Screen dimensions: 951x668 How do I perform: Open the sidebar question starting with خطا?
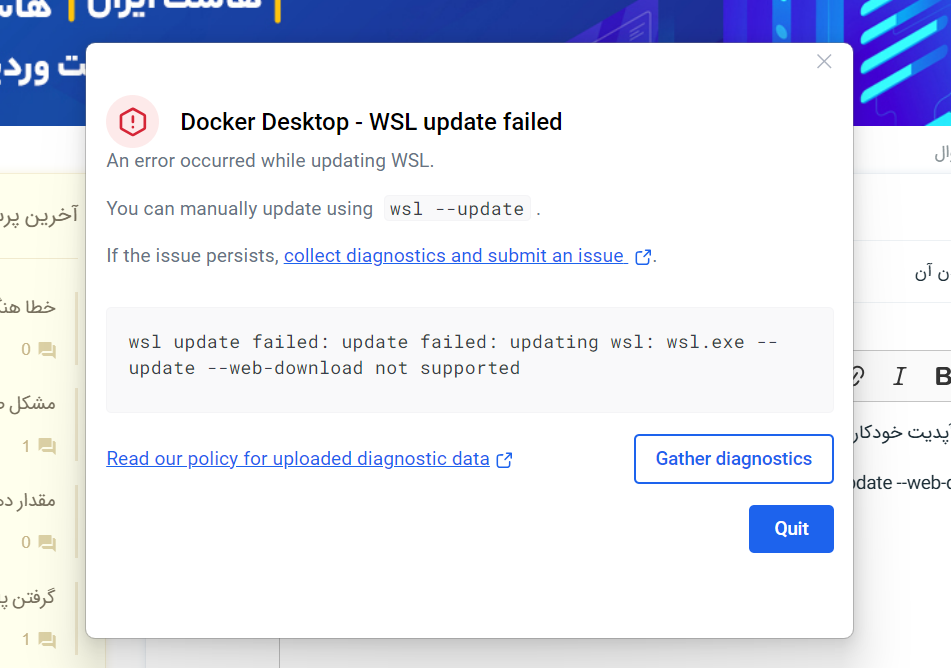coord(27,307)
